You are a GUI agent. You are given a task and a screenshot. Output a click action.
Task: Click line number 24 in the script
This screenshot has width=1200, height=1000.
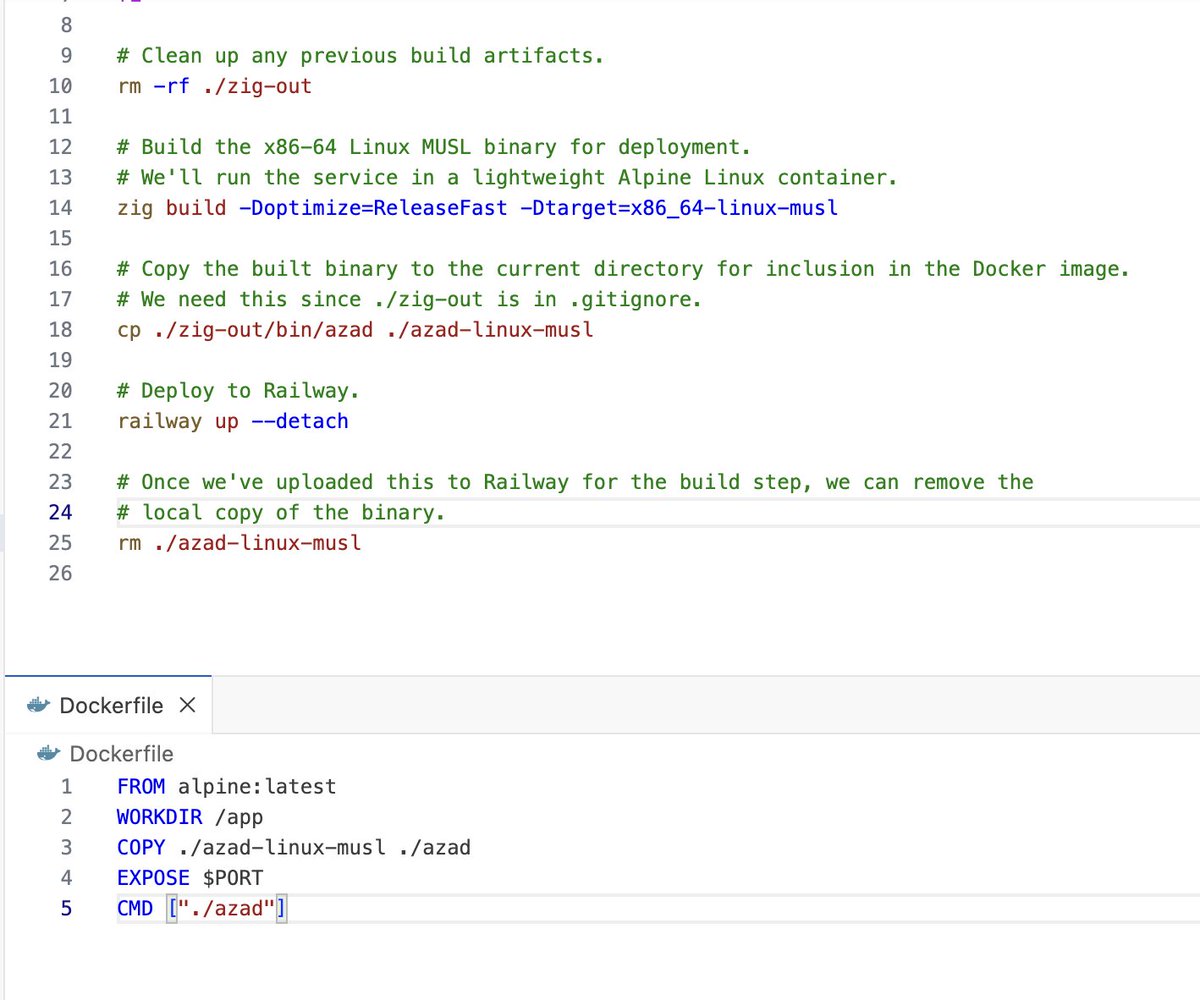[60, 513]
